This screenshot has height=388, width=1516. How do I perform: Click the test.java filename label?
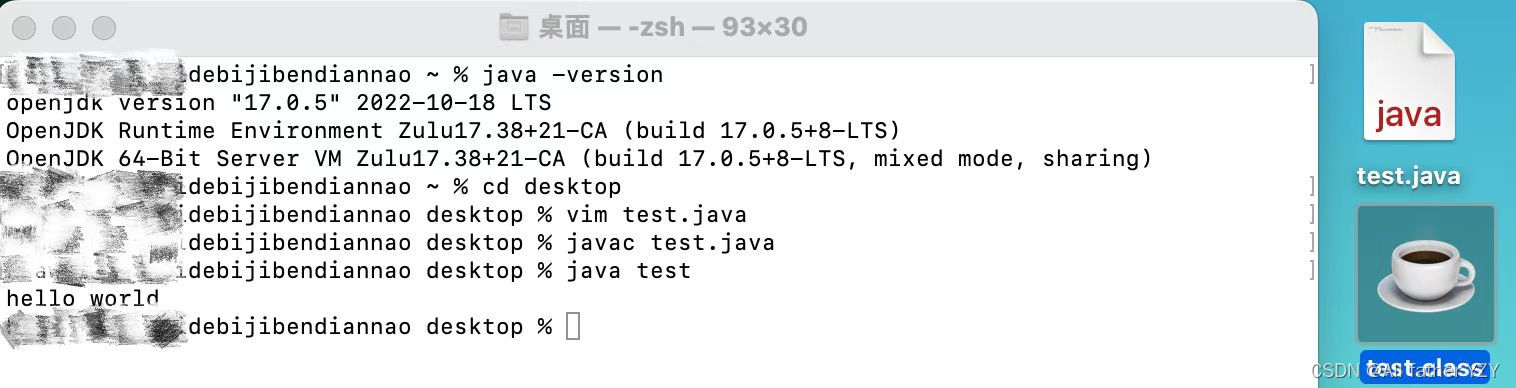(x=1408, y=176)
